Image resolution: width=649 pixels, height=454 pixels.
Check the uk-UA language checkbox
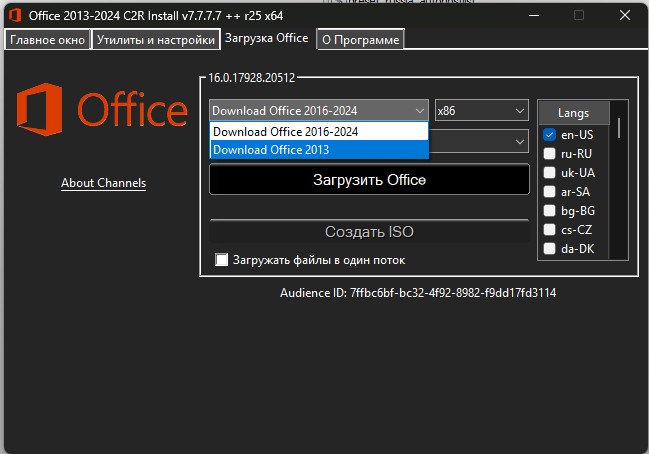point(549,173)
